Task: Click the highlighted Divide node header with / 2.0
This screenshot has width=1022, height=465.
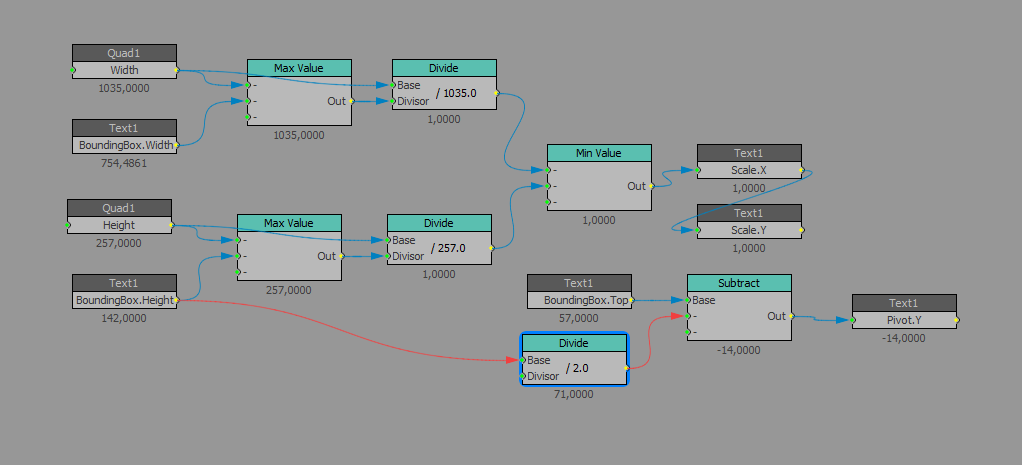Action: click(x=574, y=343)
